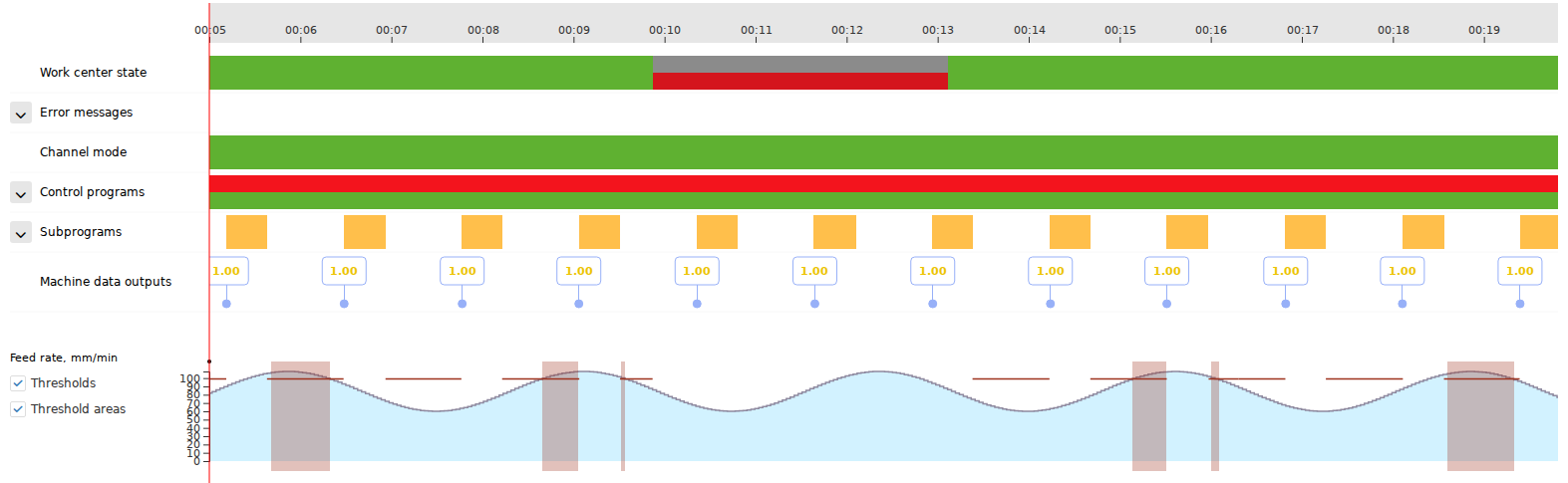Click 1.00 data marker just before 00:12
This screenshot has height=483, width=1568.
coord(814,271)
